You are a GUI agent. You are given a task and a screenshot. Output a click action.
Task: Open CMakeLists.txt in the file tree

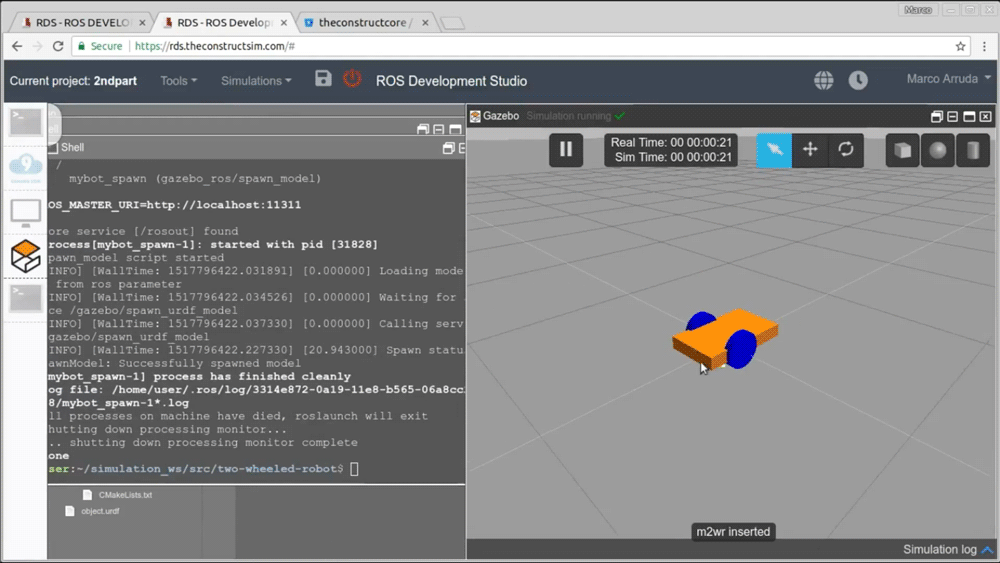coord(118,495)
